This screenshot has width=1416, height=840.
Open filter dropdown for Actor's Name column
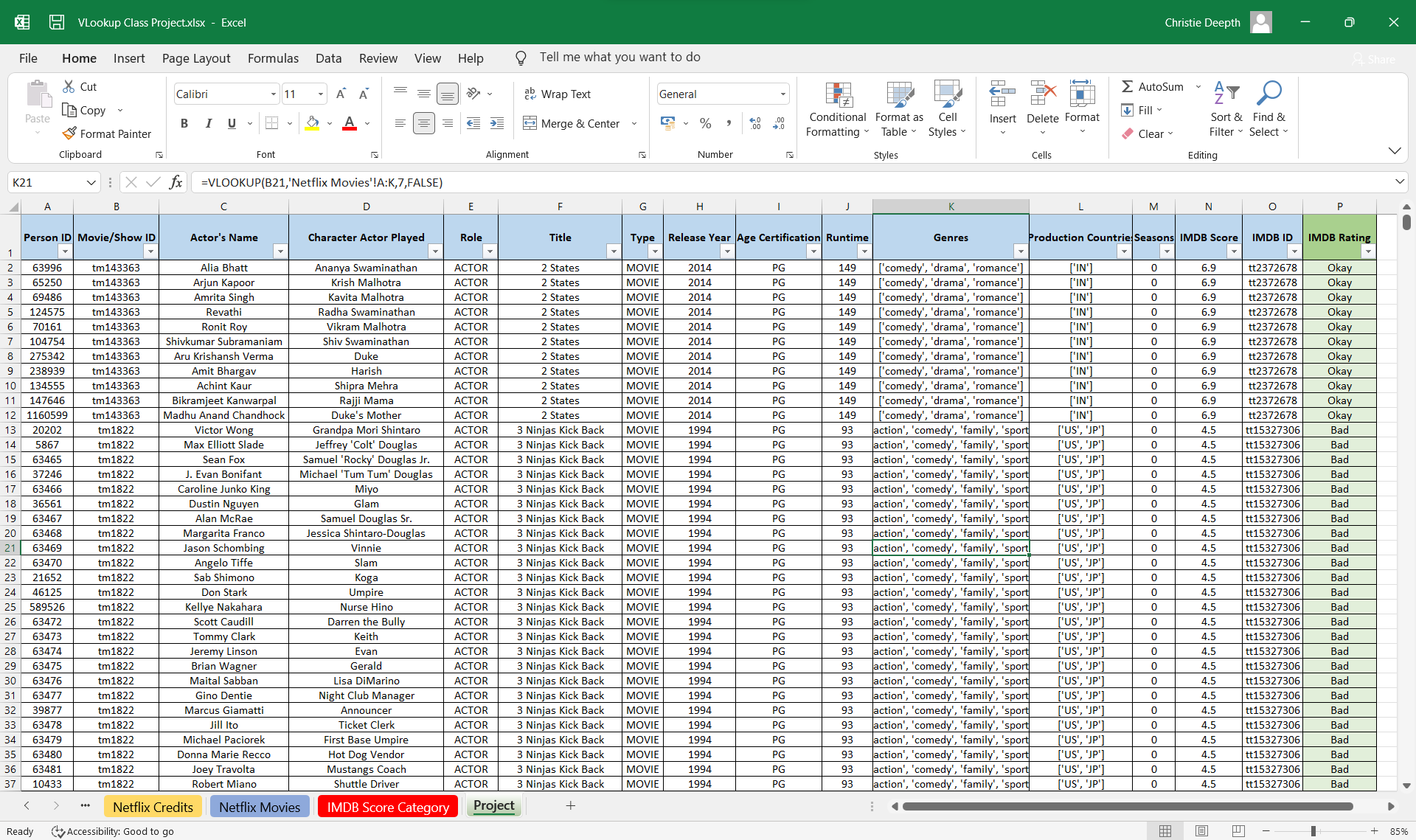[x=280, y=251]
